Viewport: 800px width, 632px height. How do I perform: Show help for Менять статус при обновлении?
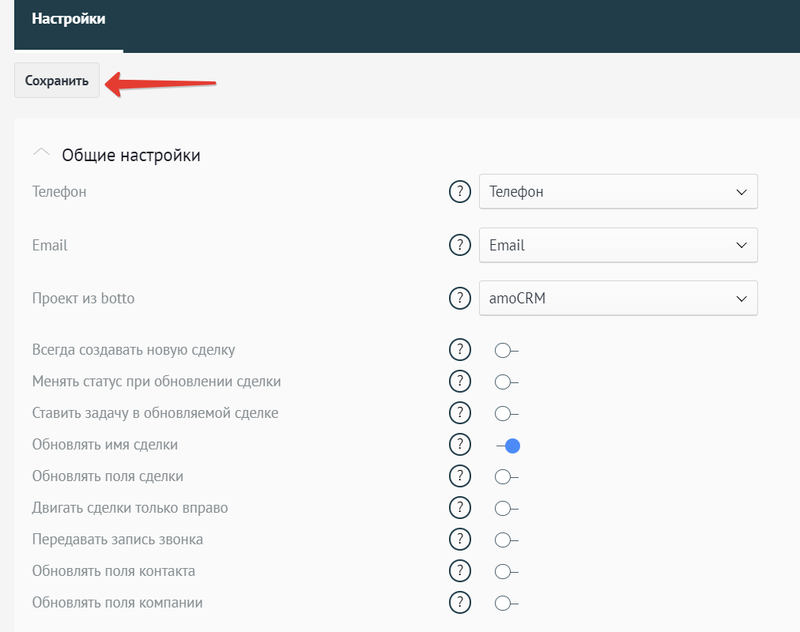[459, 382]
